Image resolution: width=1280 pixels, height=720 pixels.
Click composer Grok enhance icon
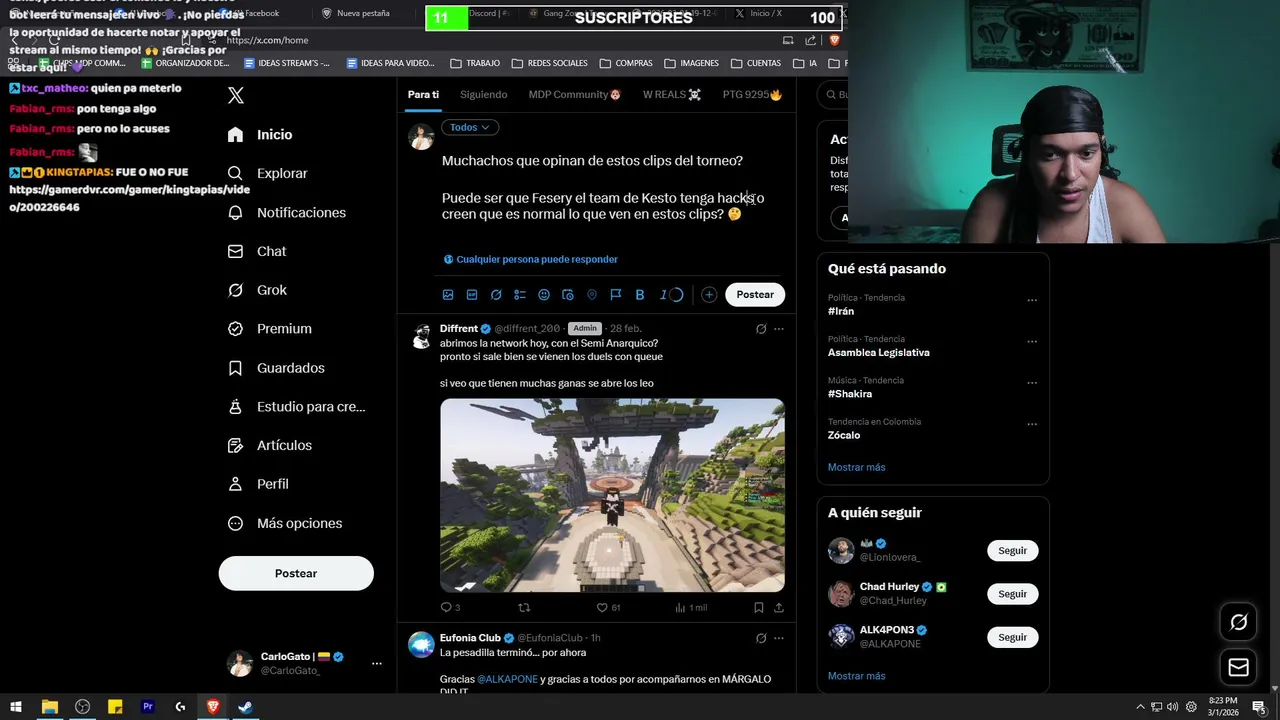(x=496, y=294)
